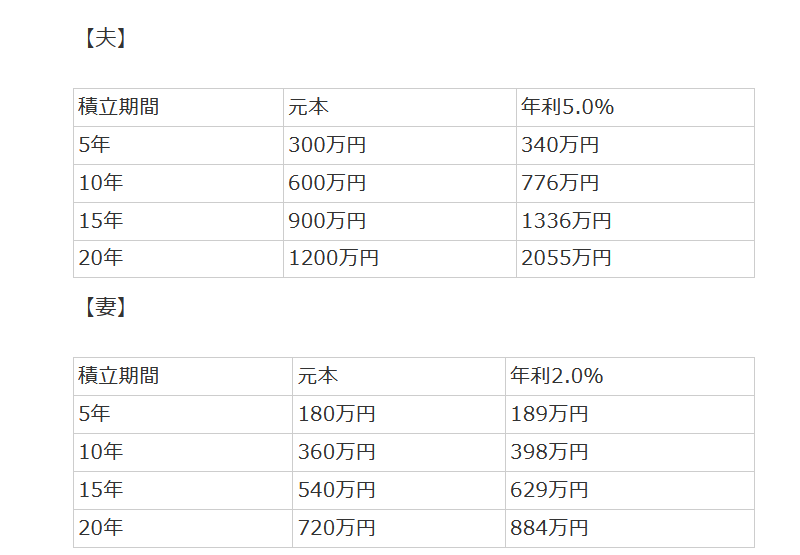Click the 180万円 cell
This screenshot has width=800, height=555.
tap(337, 414)
